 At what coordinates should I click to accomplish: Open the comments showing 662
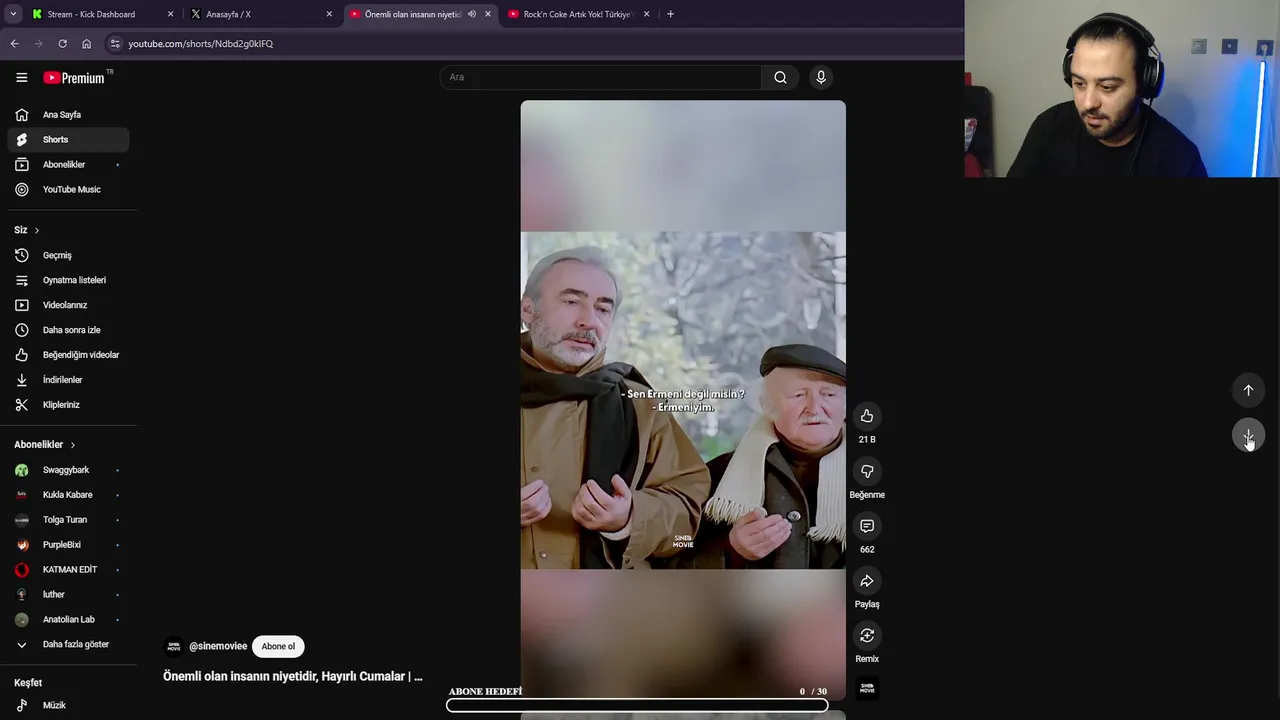867,526
